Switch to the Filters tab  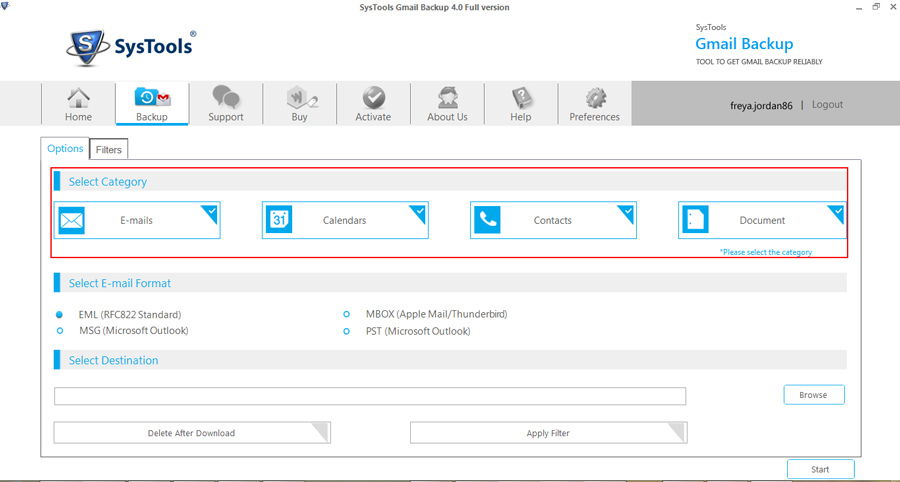pyautogui.click(x=108, y=149)
